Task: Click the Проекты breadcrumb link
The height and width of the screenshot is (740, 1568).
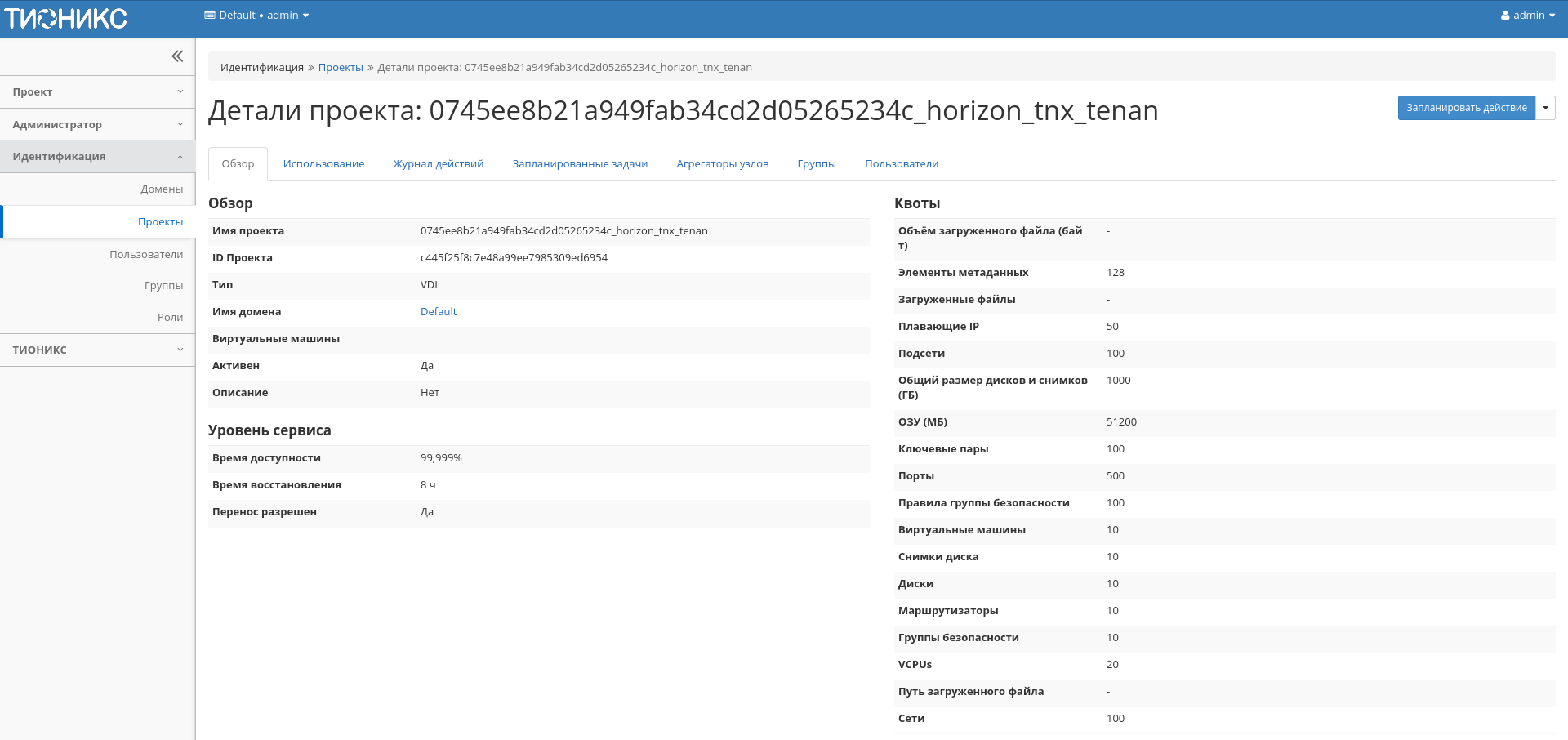Action: 341,68
